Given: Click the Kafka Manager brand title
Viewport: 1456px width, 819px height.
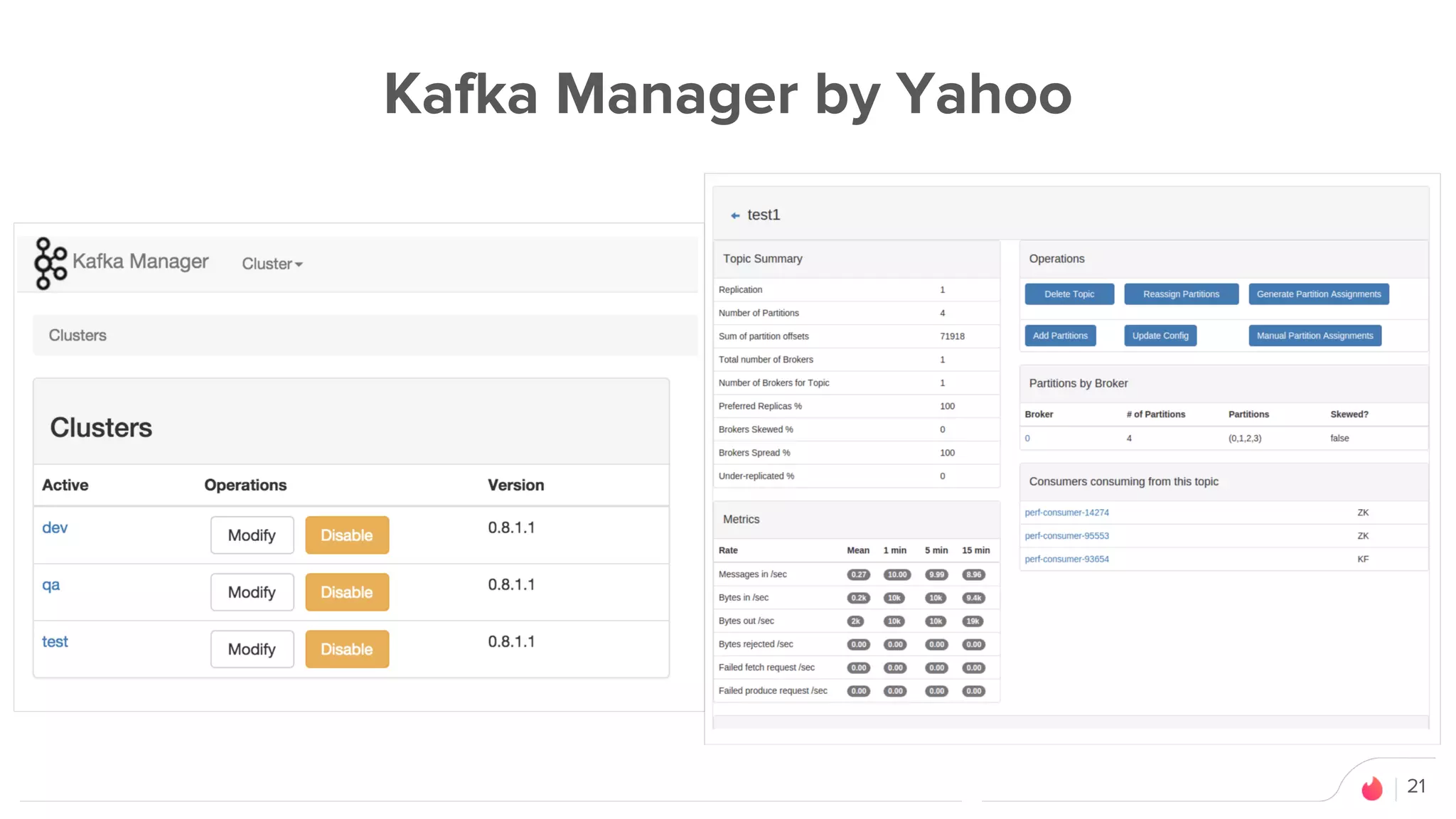Looking at the screenshot, I should point(141,261).
